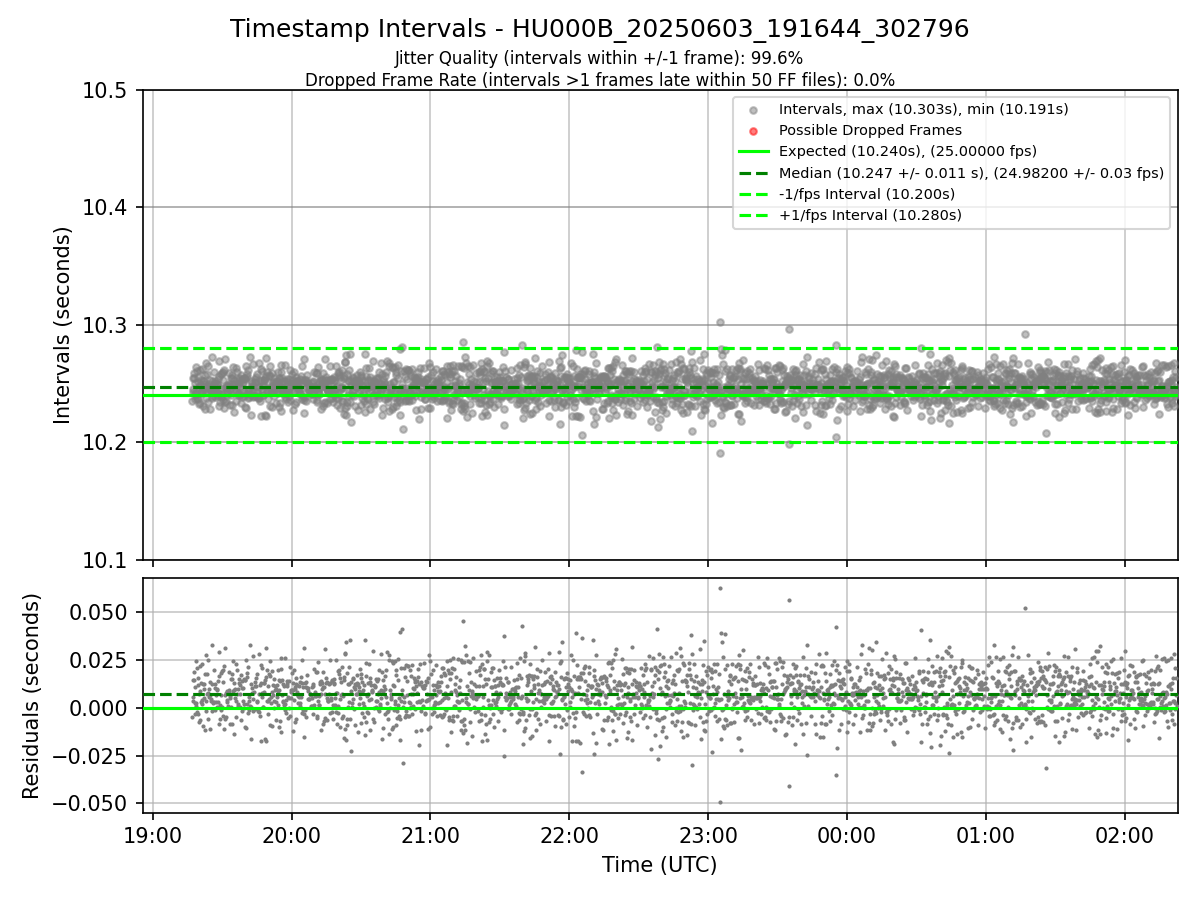
Task: Click the plot title Timestamp Intervals
Action: coord(599,29)
